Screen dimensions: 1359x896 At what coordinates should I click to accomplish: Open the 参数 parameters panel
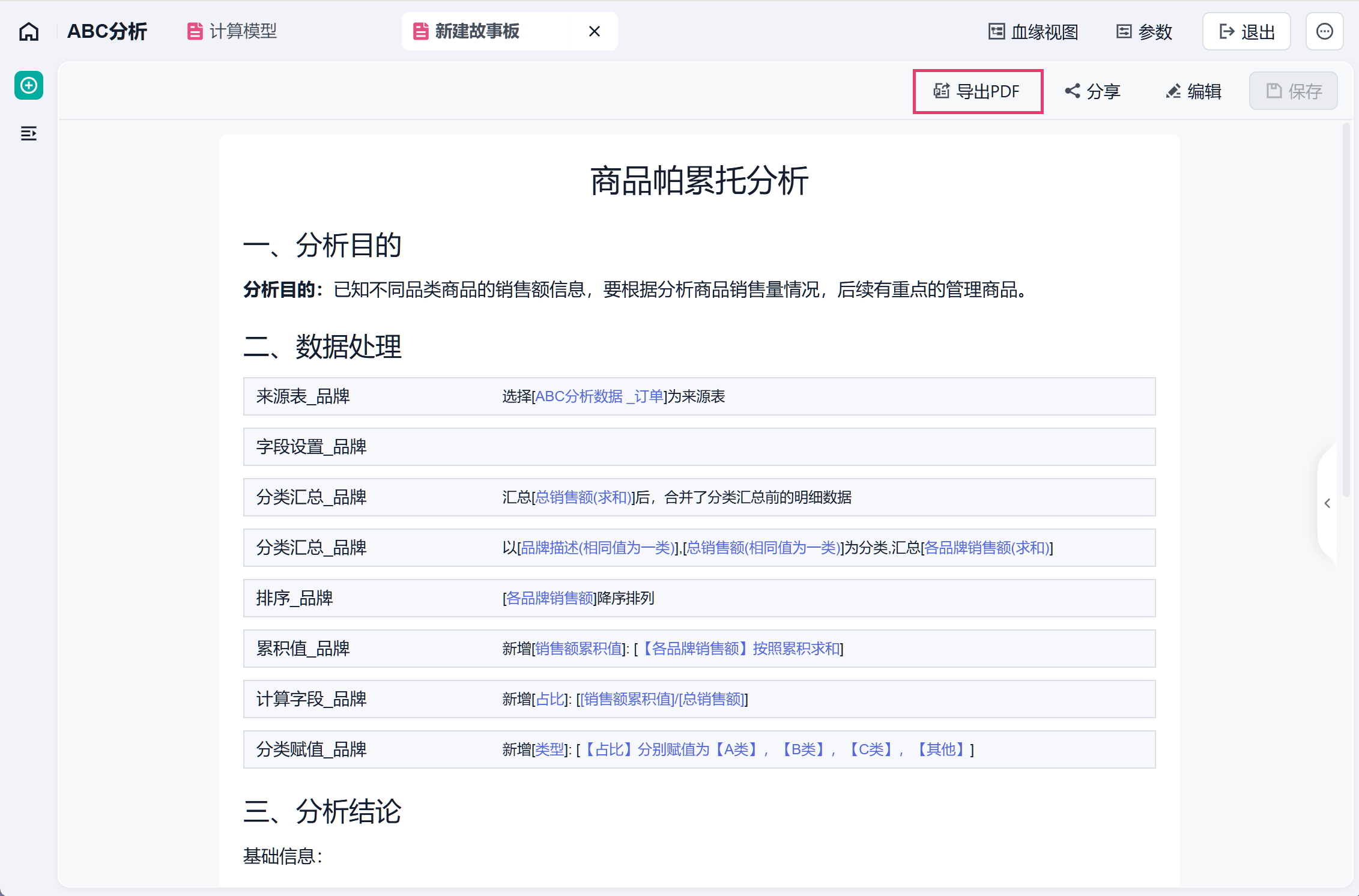click(x=1145, y=32)
